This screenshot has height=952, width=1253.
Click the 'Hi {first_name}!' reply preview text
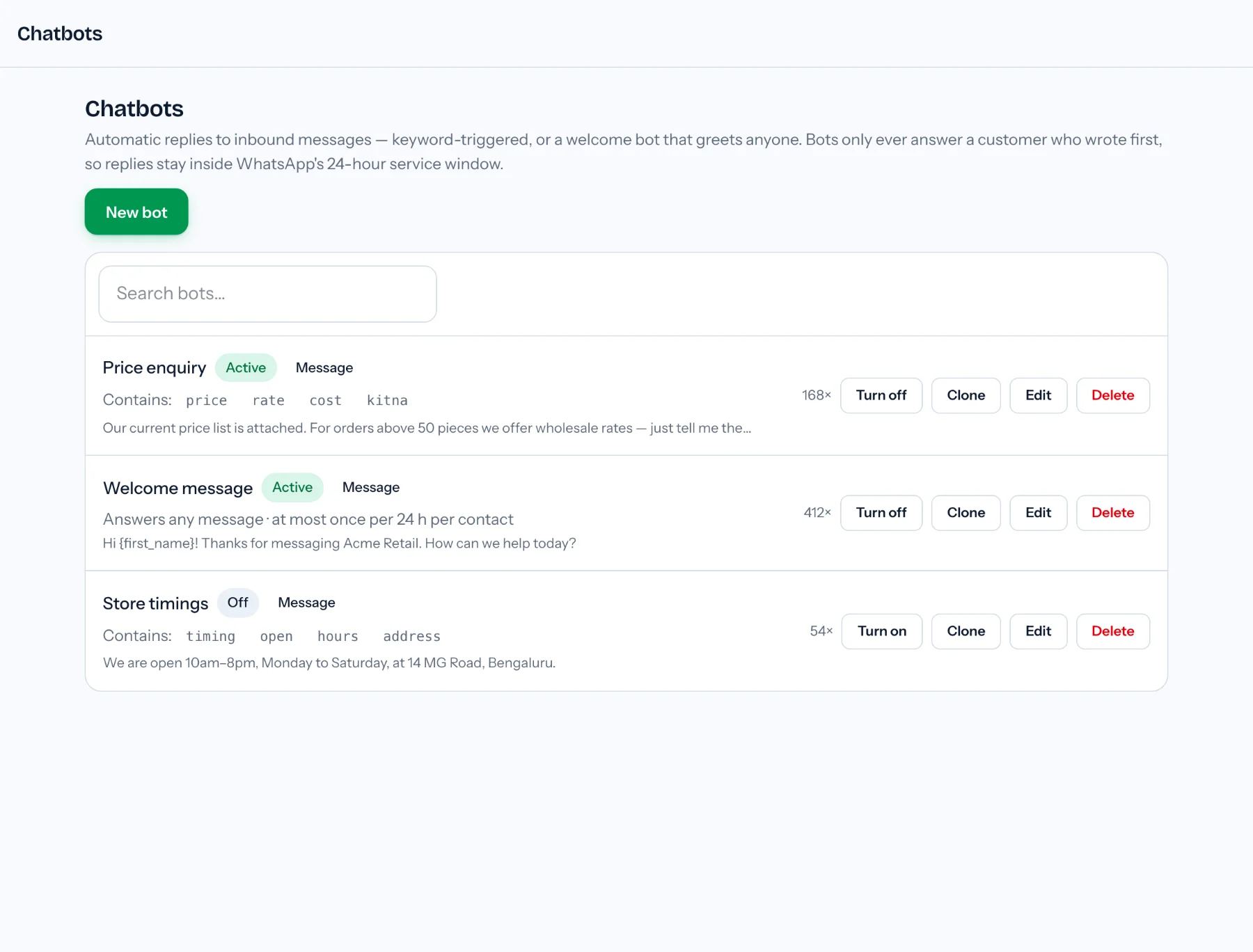tap(339, 543)
